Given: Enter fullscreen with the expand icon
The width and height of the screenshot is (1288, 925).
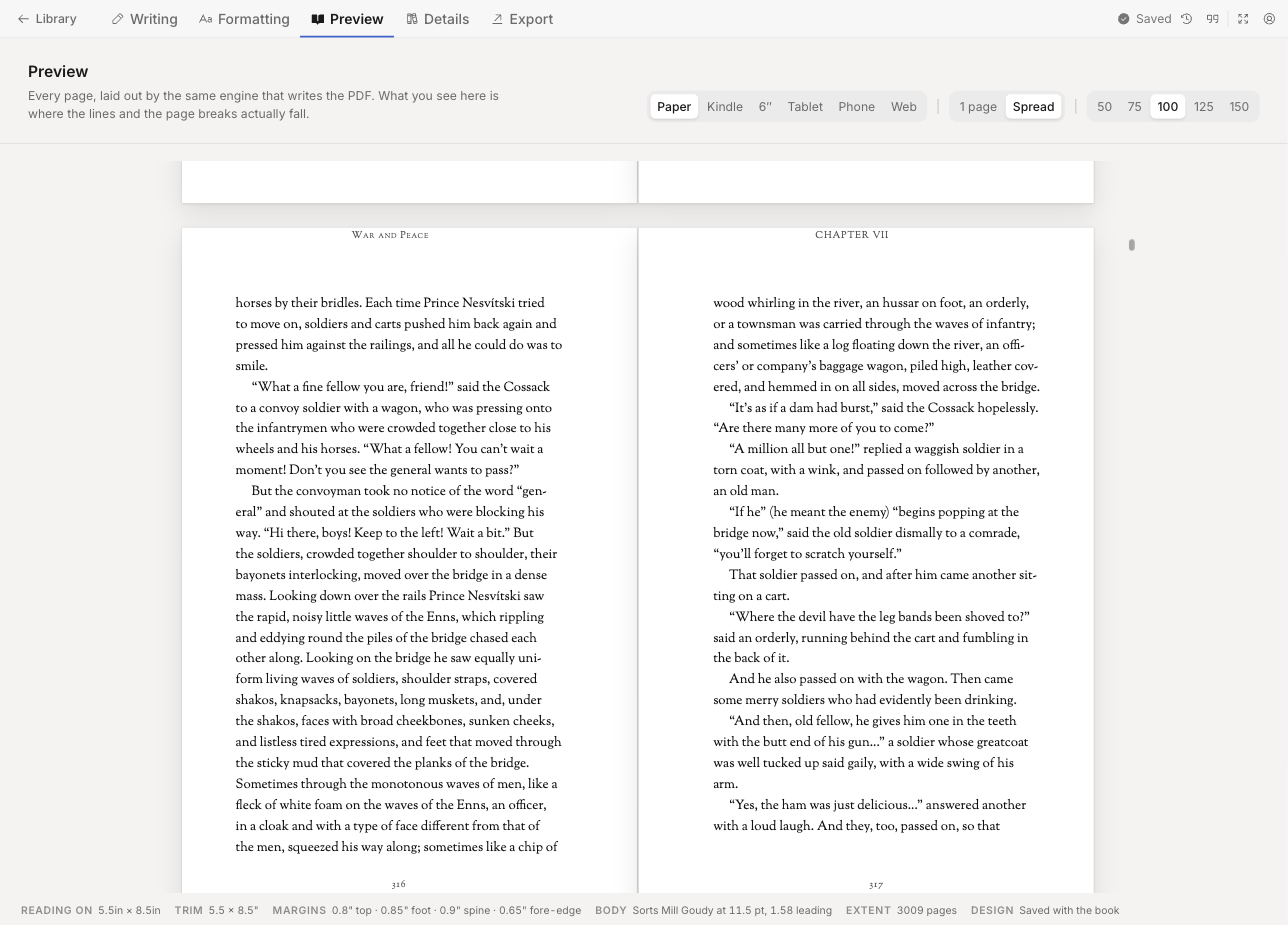Looking at the screenshot, I should [1243, 19].
